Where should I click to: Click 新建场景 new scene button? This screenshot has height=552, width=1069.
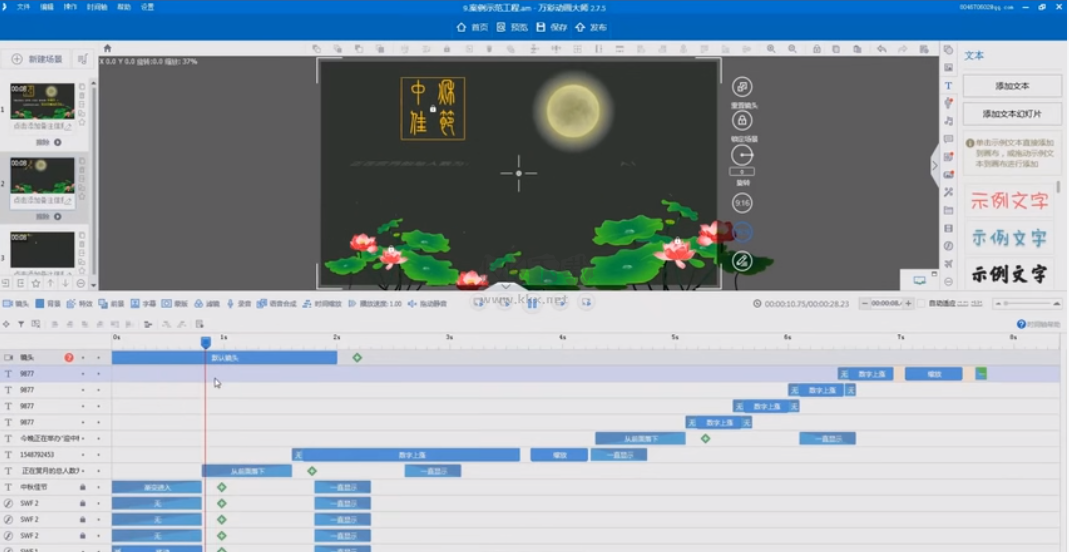(37, 59)
